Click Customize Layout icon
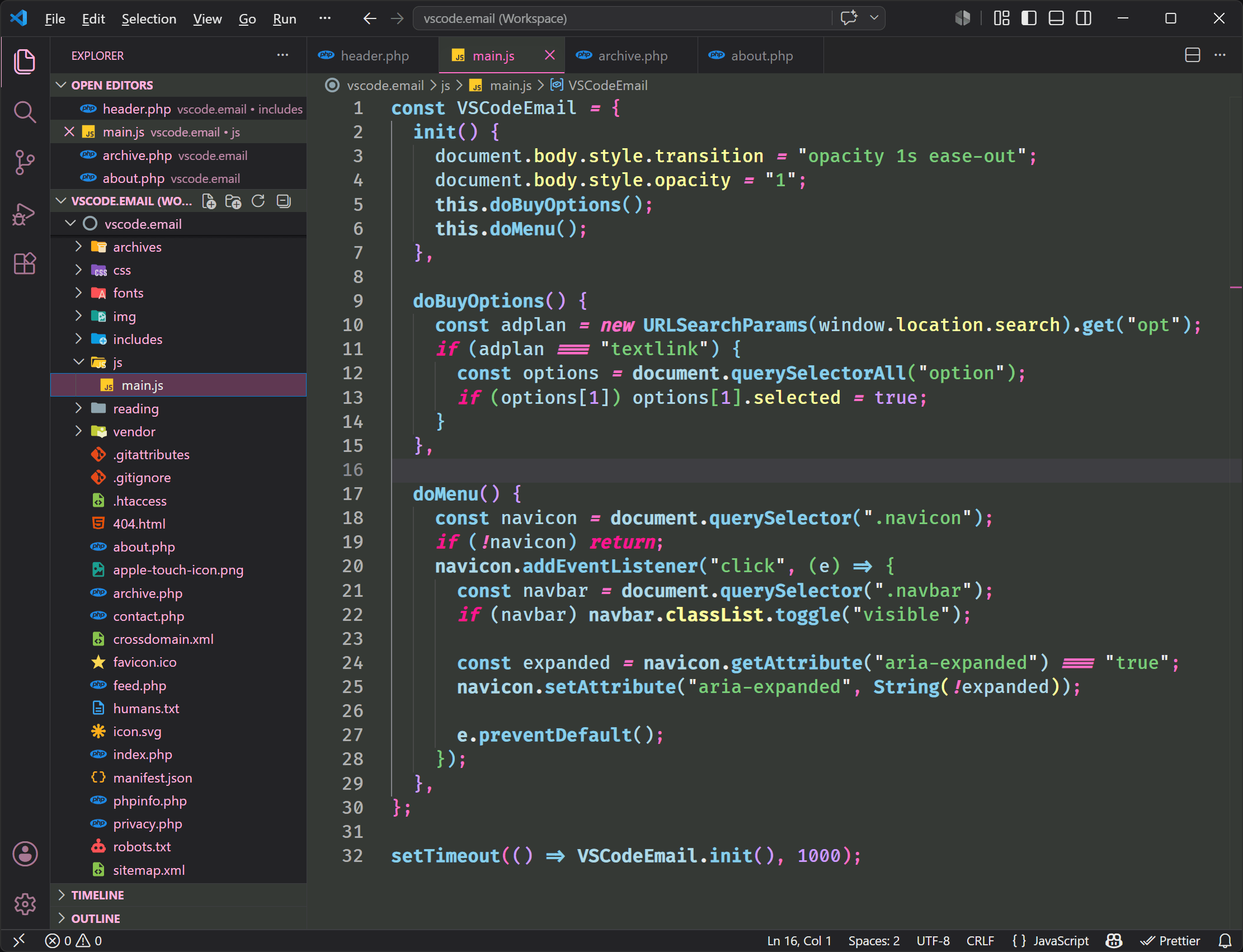The image size is (1243, 952). 1001,18
